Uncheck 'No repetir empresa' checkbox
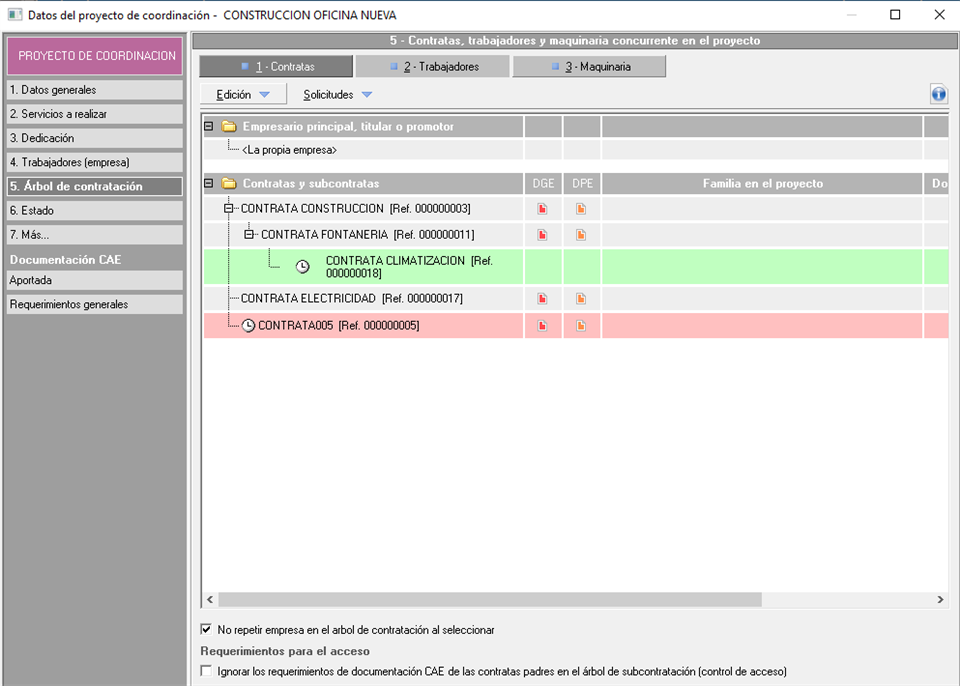The height and width of the screenshot is (686, 960). (207, 630)
